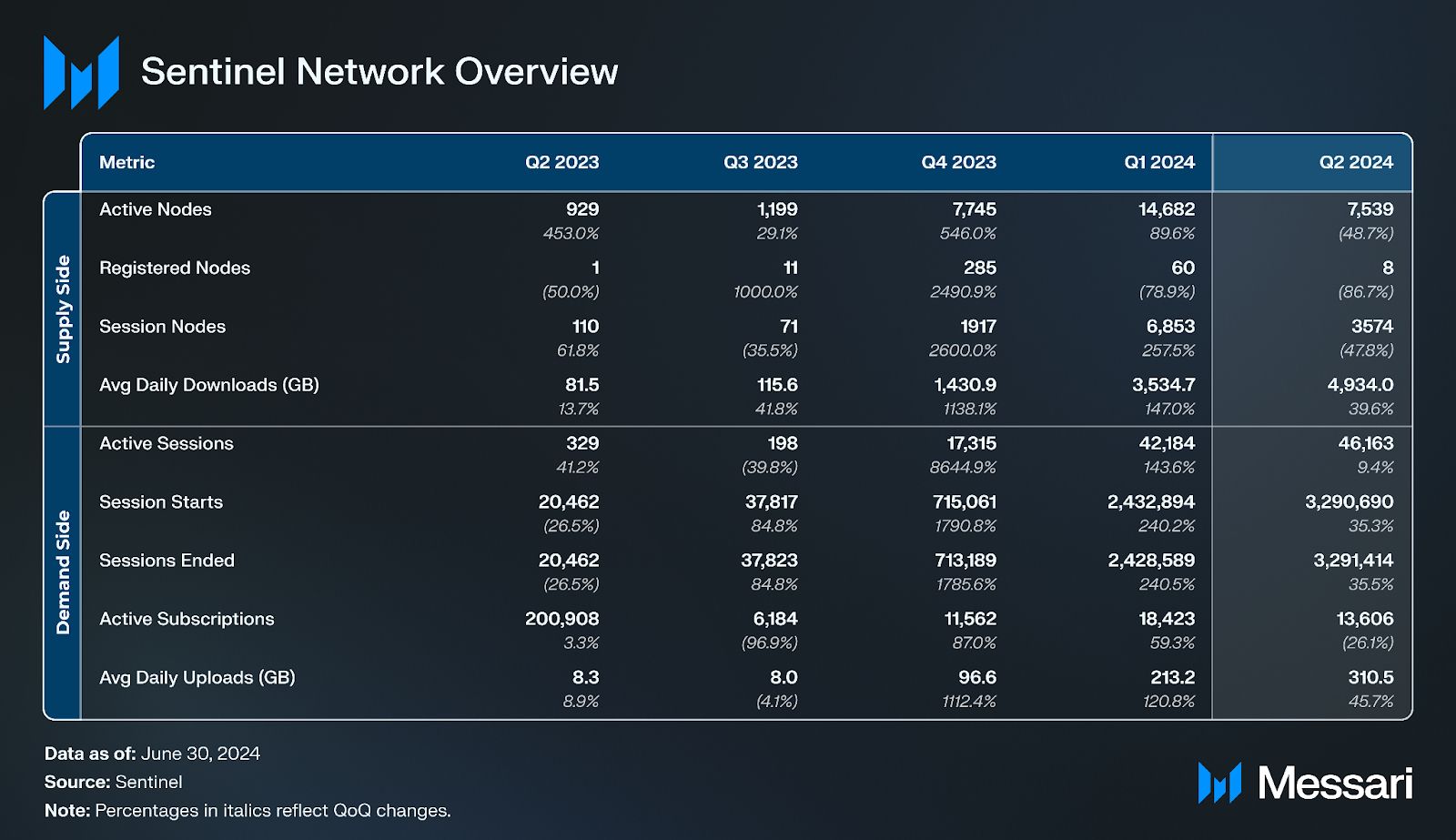Click the Session Starts value 715,061
The image size is (1456, 840).
pyautogui.click(x=965, y=501)
